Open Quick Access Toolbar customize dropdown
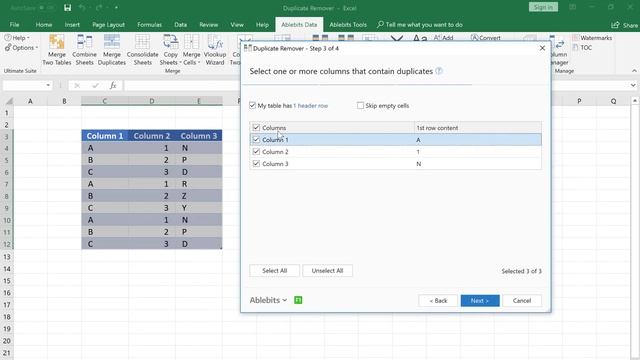The image size is (640, 360). (116, 8)
